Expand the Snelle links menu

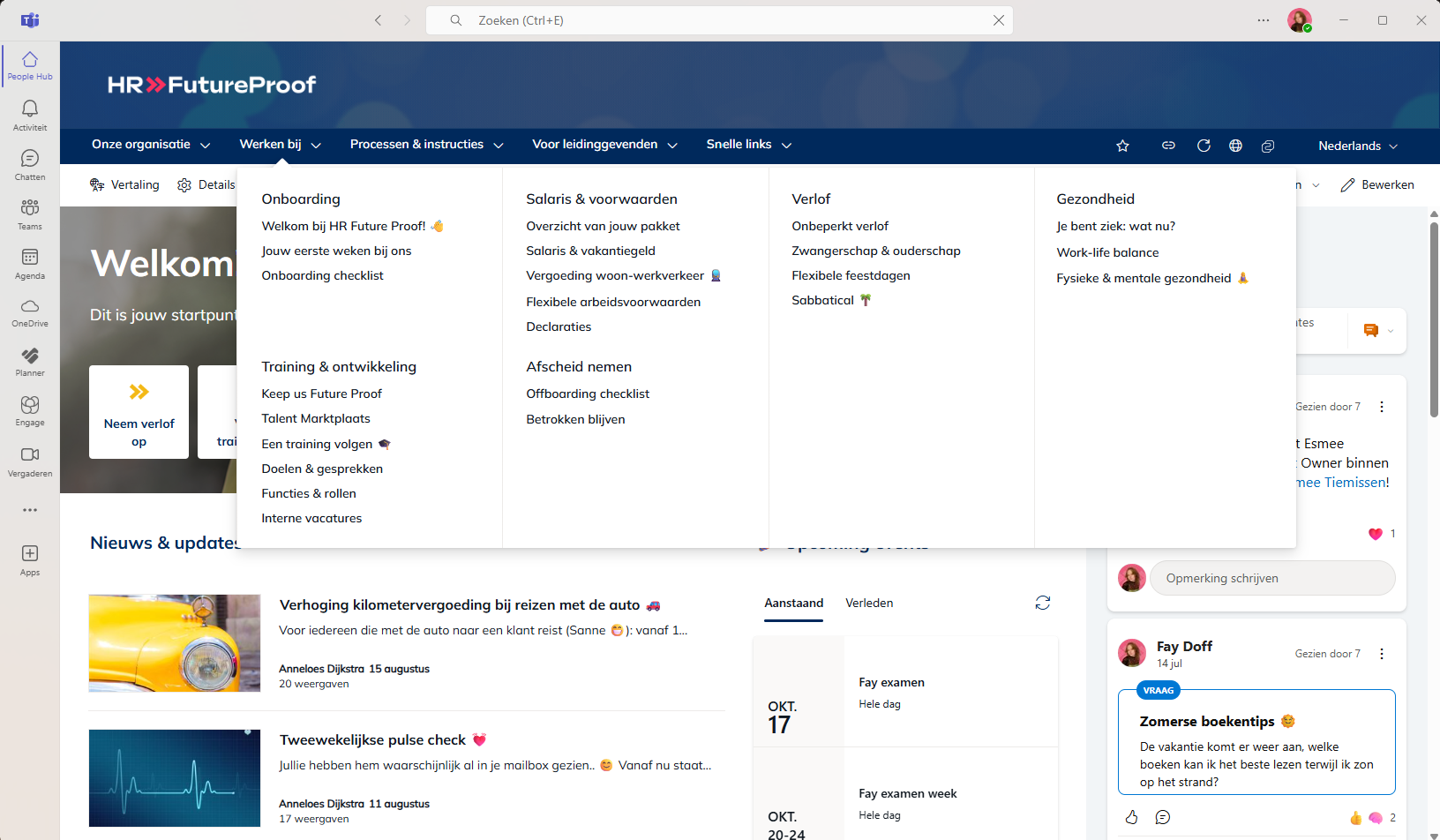click(x=749, y=145)
